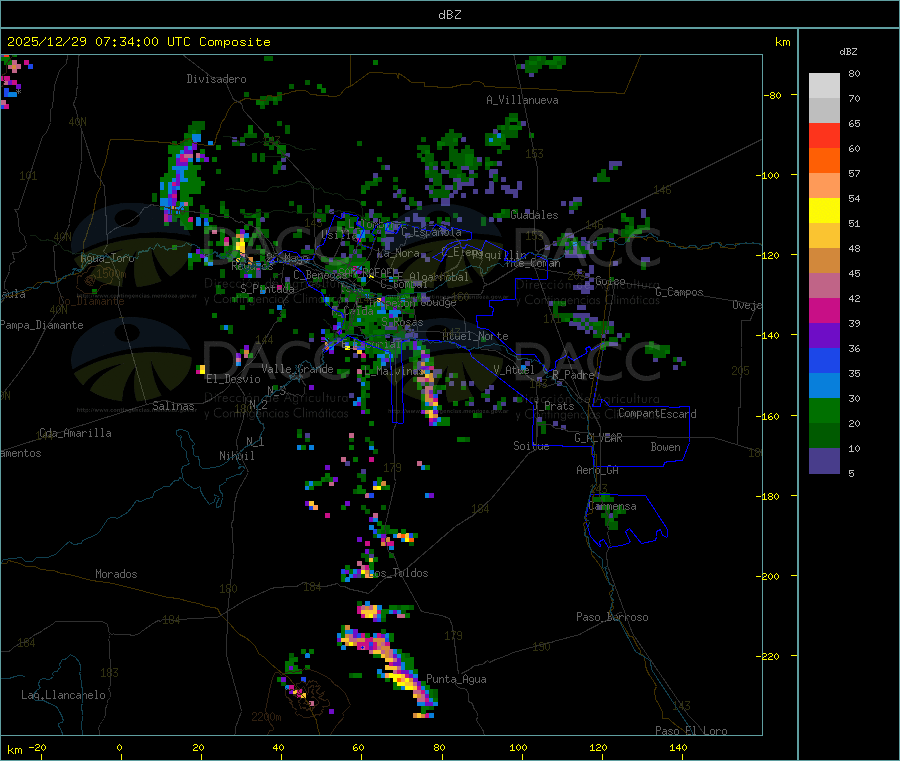The image size is (900, 761).
Task: Click the 2200m elevation contour label
Action: click(266, 717)
